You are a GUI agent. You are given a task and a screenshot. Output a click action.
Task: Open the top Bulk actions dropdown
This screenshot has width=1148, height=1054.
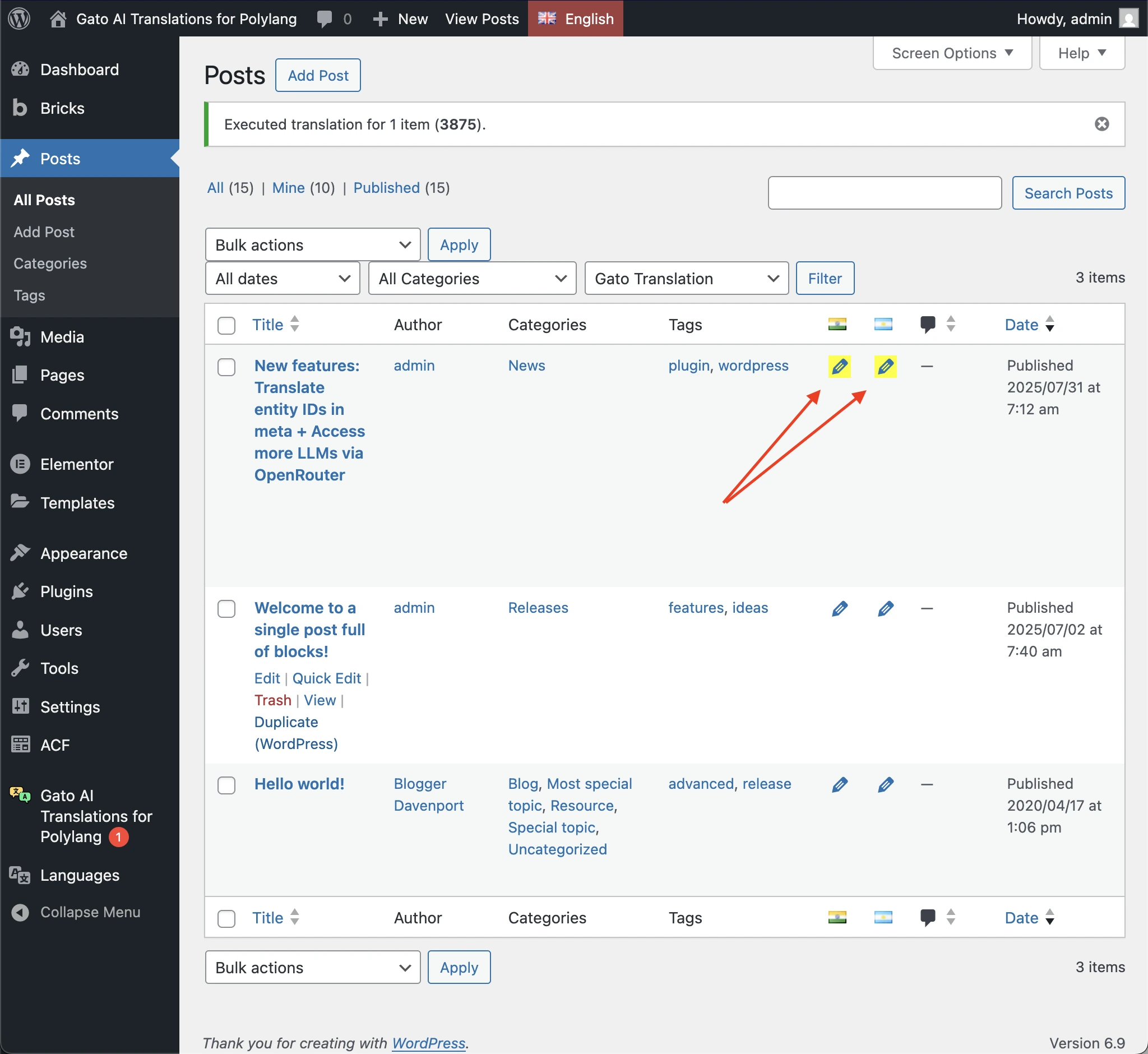(x=313, y=244)
